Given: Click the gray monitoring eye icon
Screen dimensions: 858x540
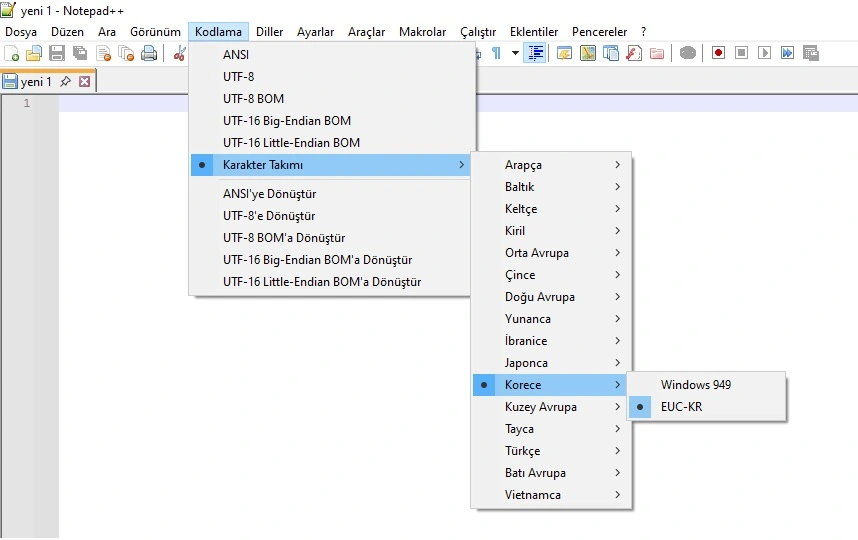Looking at the screenshot, I should (x=688, y=53).
